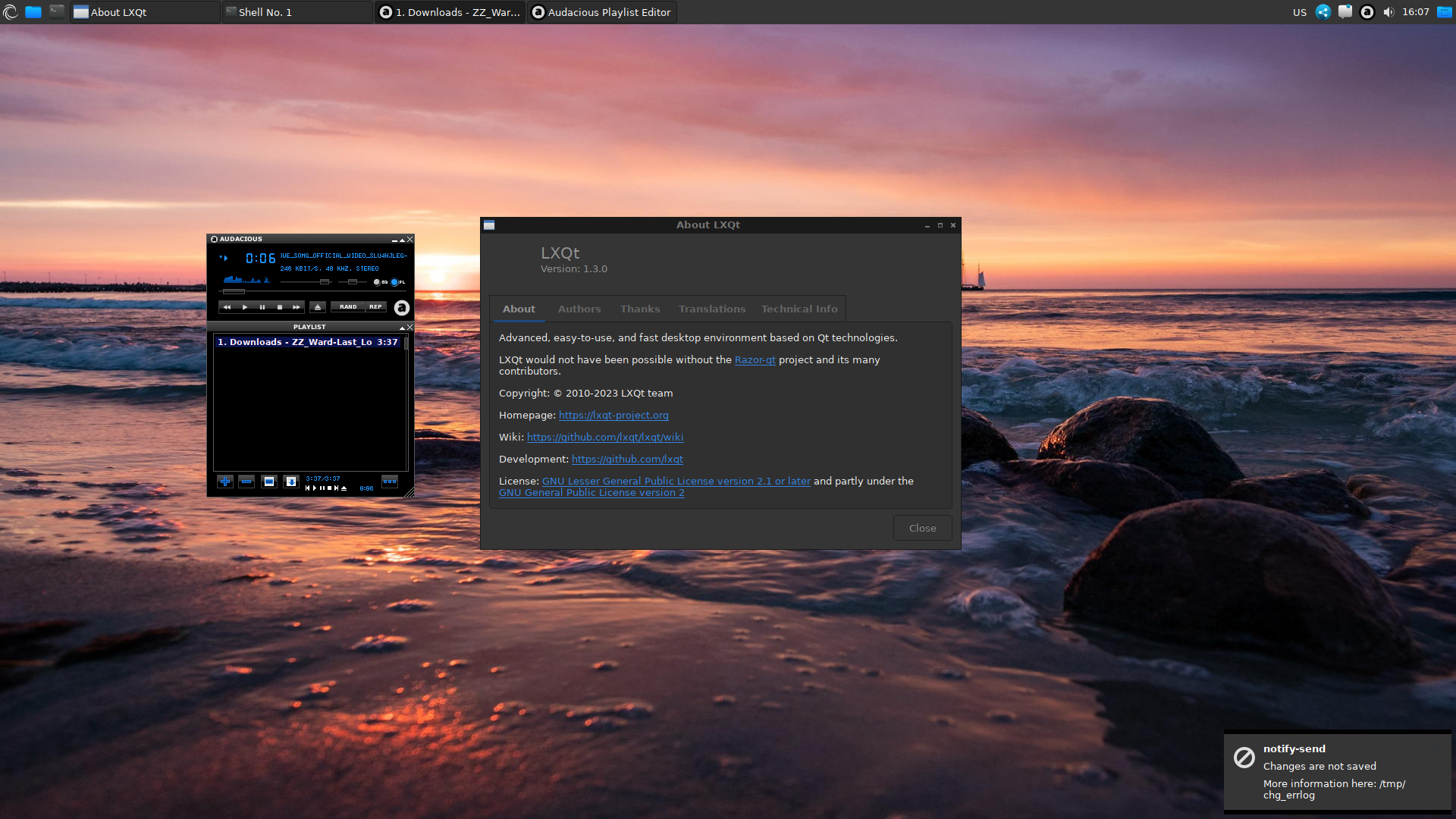Click the Select-all button in playlist footer
Screen dimensions: 1456x819
(x=269, y=482)
